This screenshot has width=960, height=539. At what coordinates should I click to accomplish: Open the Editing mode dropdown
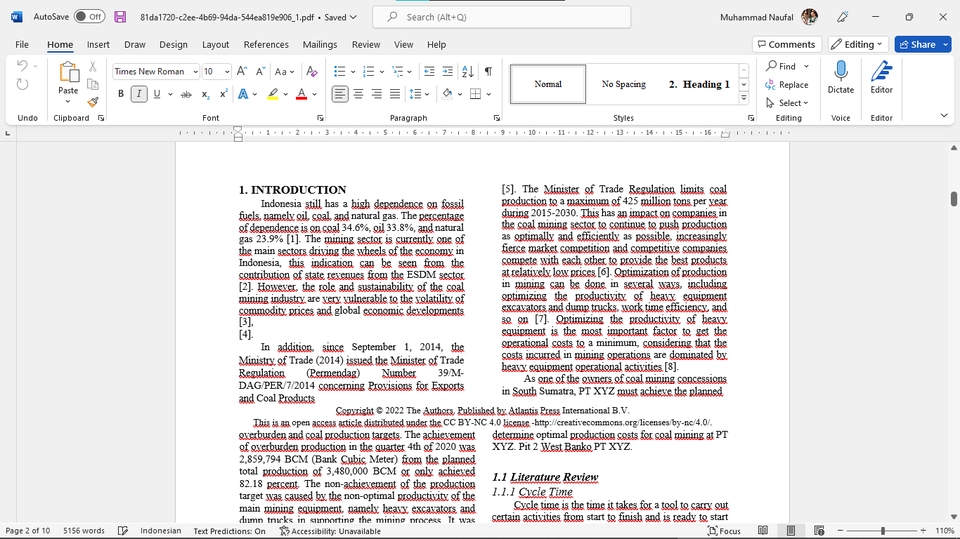pyautogui.click(x=857, y=44)
